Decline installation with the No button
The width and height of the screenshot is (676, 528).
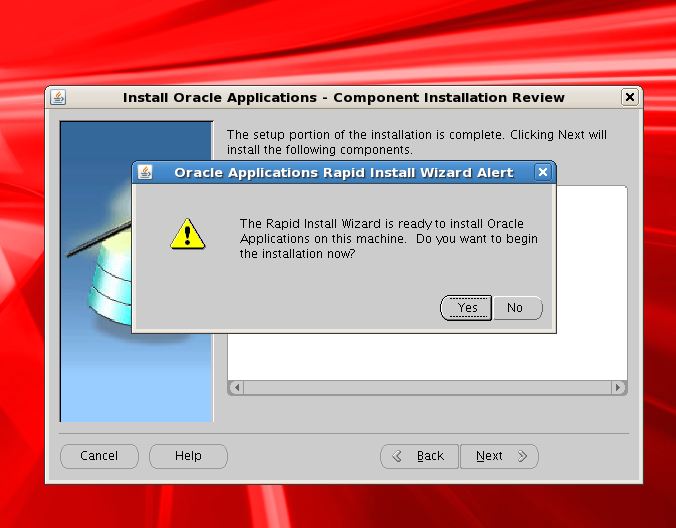517,308
